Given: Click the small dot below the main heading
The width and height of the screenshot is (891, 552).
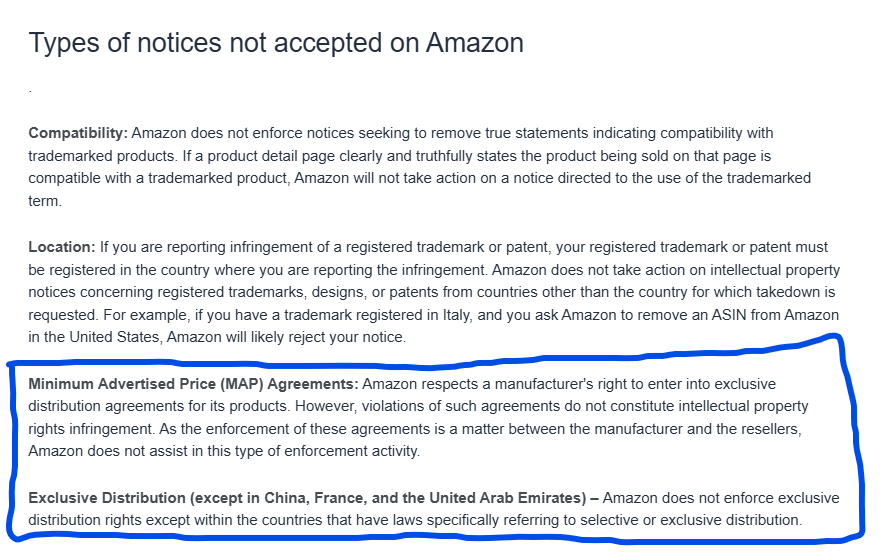Looking at the screenshot, I should (30, 91).
